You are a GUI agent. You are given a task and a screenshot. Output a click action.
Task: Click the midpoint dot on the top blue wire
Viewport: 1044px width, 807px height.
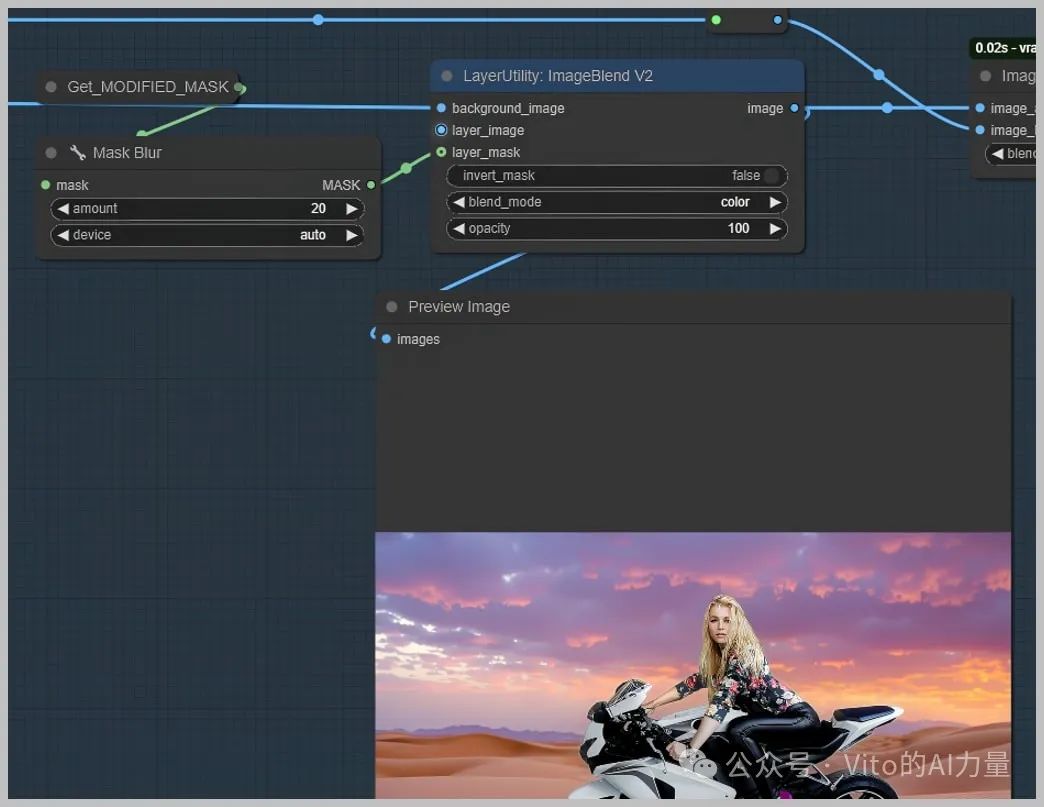point(318,20)
